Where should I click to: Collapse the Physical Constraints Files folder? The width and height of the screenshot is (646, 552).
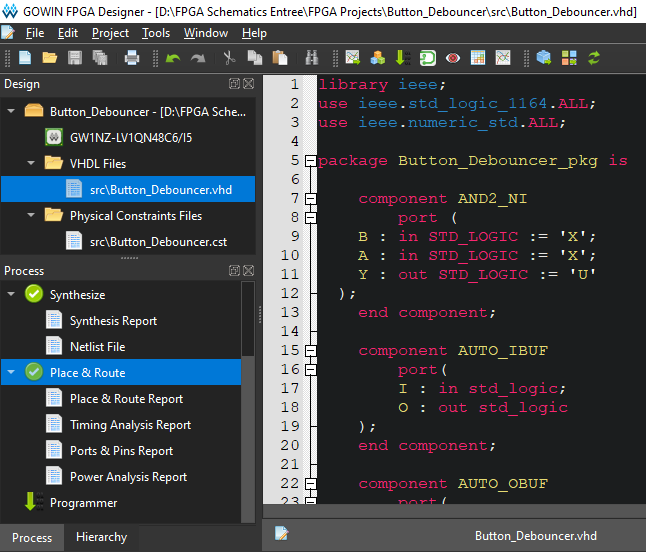(x=31, y=215)
